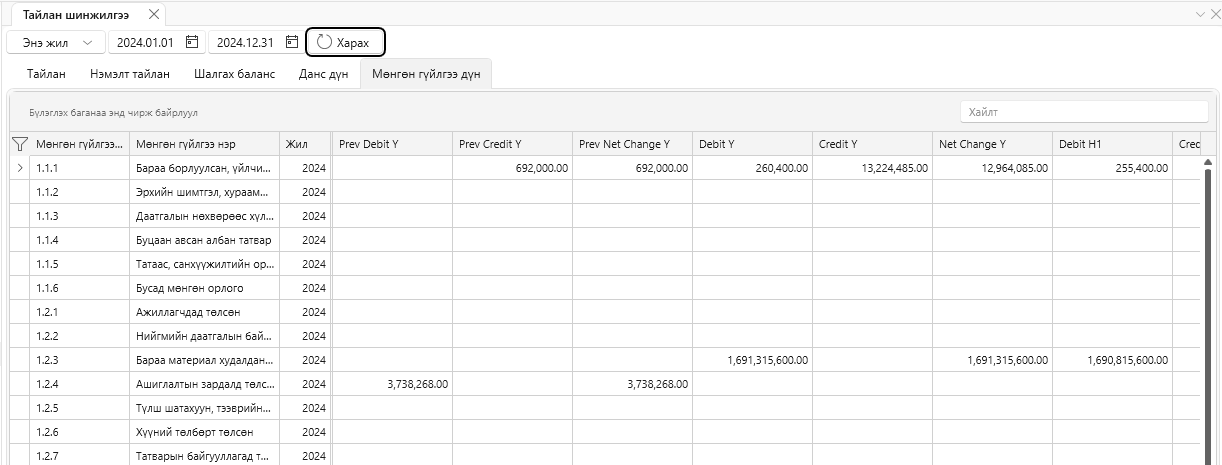This screenshot has width=1222, height=465.
Task: Sort by Debit H1 column header
Action: [x=1112, y=144]
